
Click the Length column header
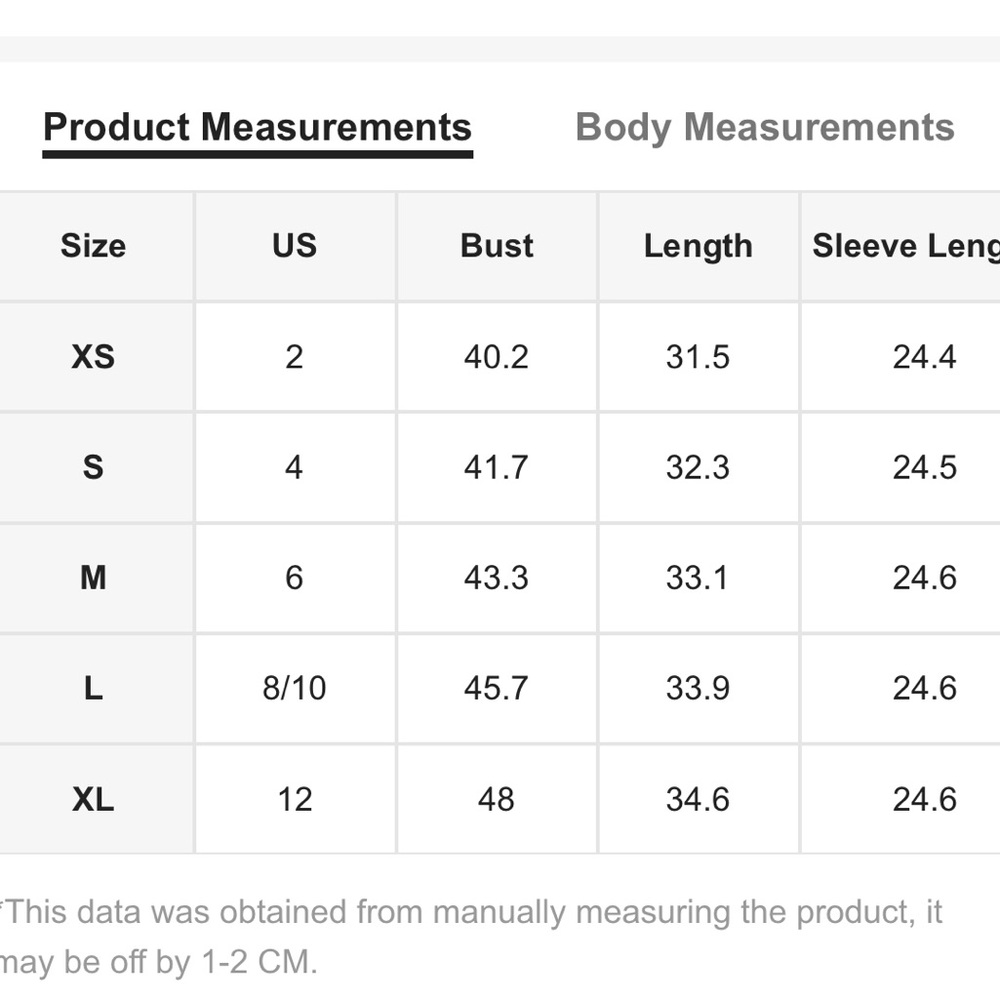[x=698, y=246]
